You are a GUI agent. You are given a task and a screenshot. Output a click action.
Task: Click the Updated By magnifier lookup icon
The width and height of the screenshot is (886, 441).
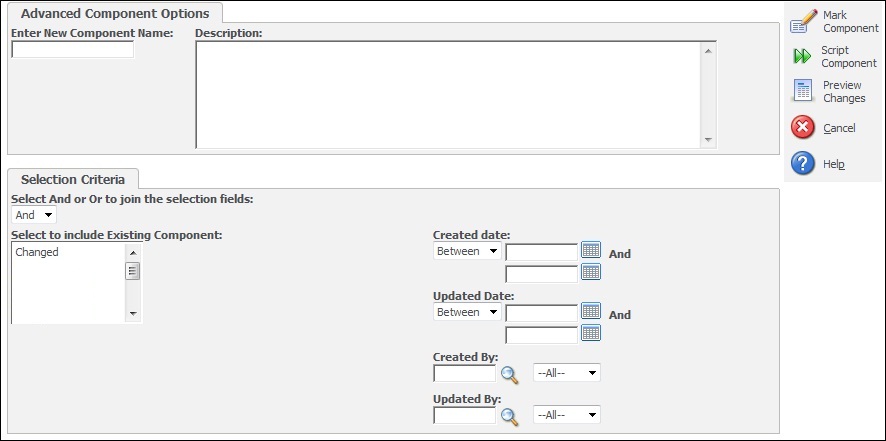tap(510, 417)
